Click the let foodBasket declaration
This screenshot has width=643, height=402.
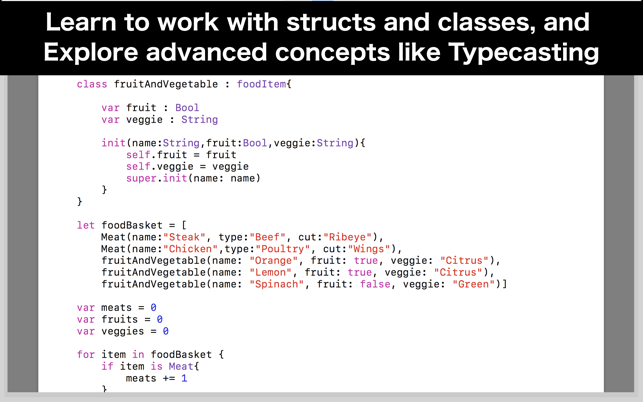[x=132, y=225]
